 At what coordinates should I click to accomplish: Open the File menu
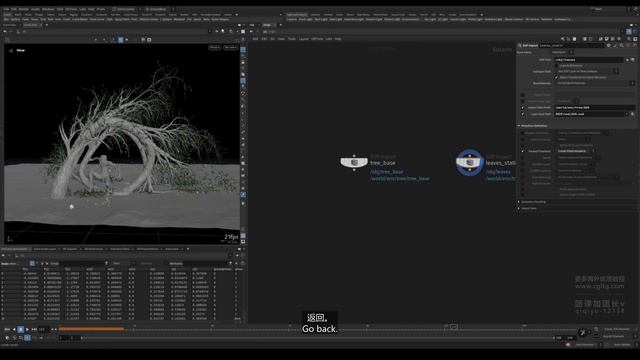(6, 9)
